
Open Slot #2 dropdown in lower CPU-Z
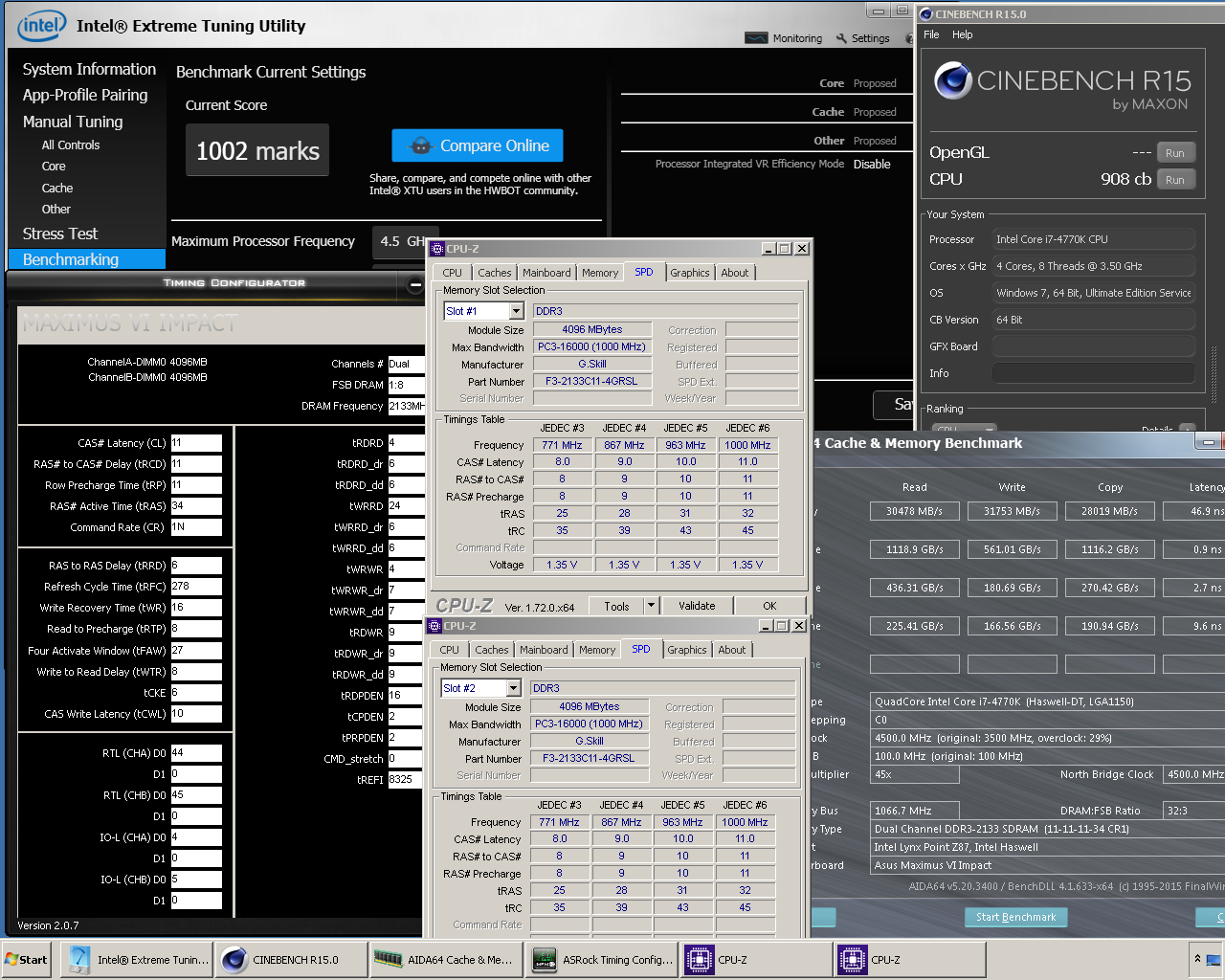click(514, 688)
